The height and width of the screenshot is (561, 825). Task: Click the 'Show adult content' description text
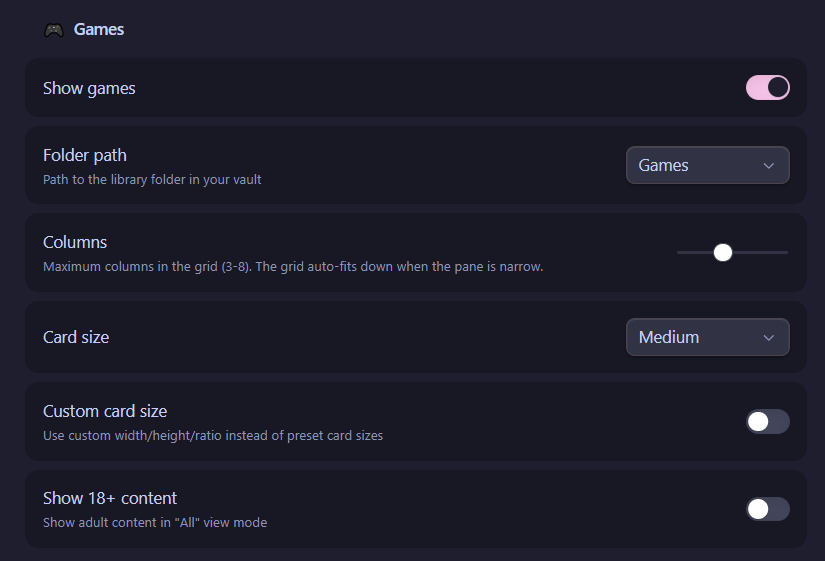tap(155, 523)
